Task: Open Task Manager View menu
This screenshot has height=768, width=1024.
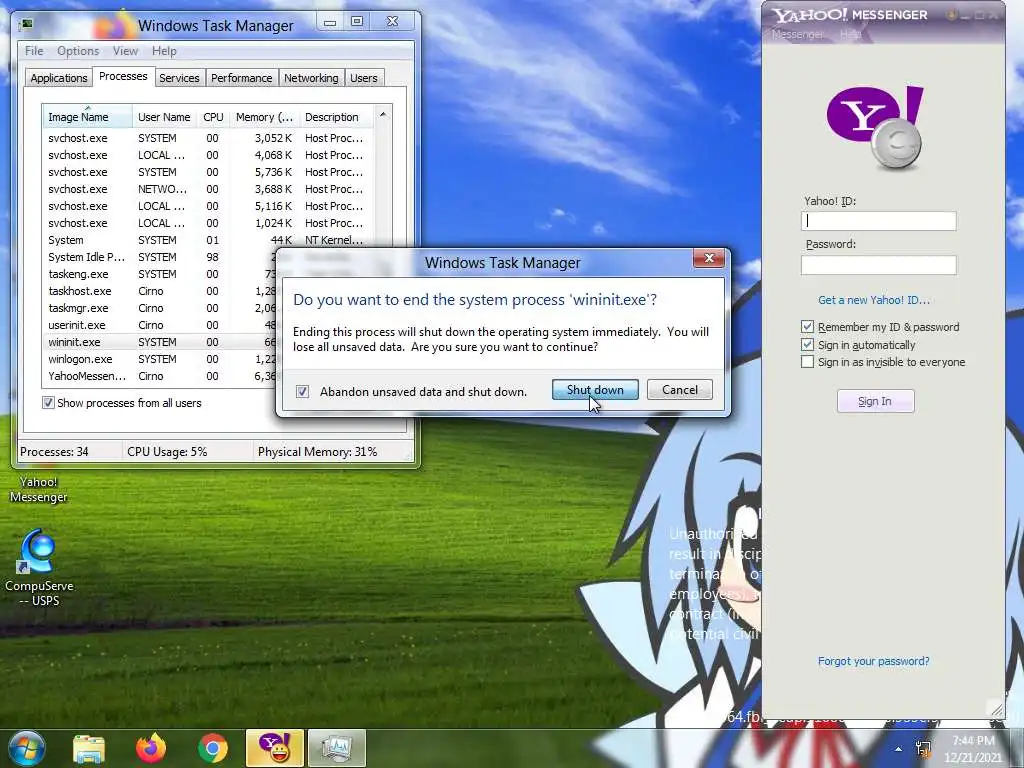Action: pyautogui.click(x=125, y=51)
